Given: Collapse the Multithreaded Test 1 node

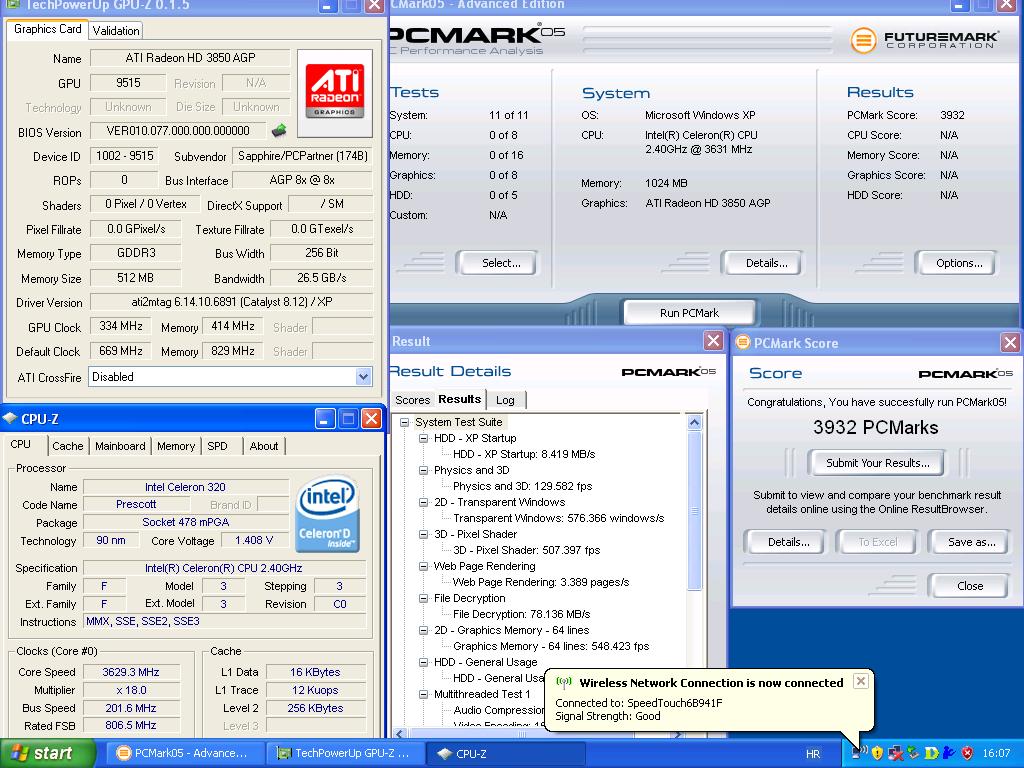Looking at the screenshot, I should [423, 694].
